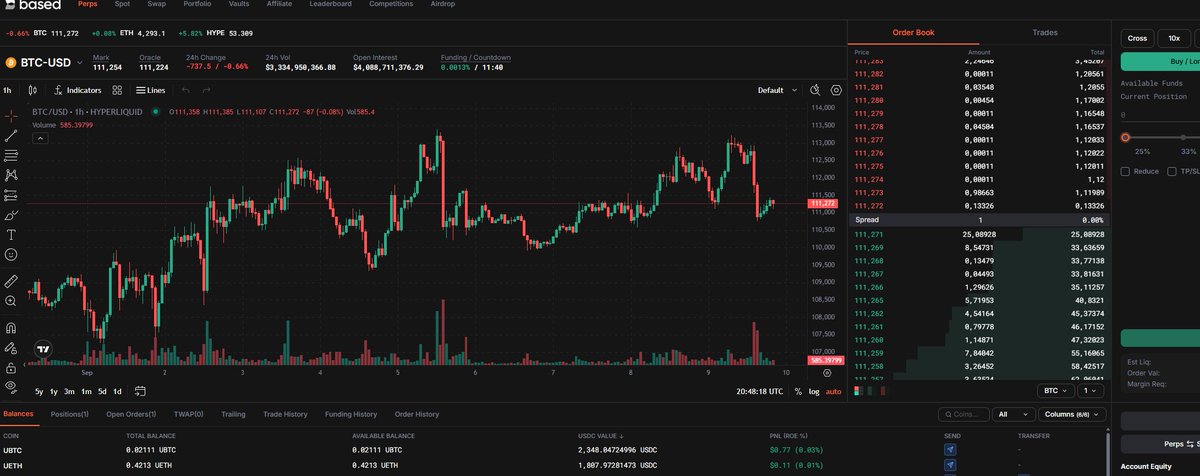Open the Cross margin mode selector
The height and width of the screenshot is (476, 1200).
[x=1137, y=38]
